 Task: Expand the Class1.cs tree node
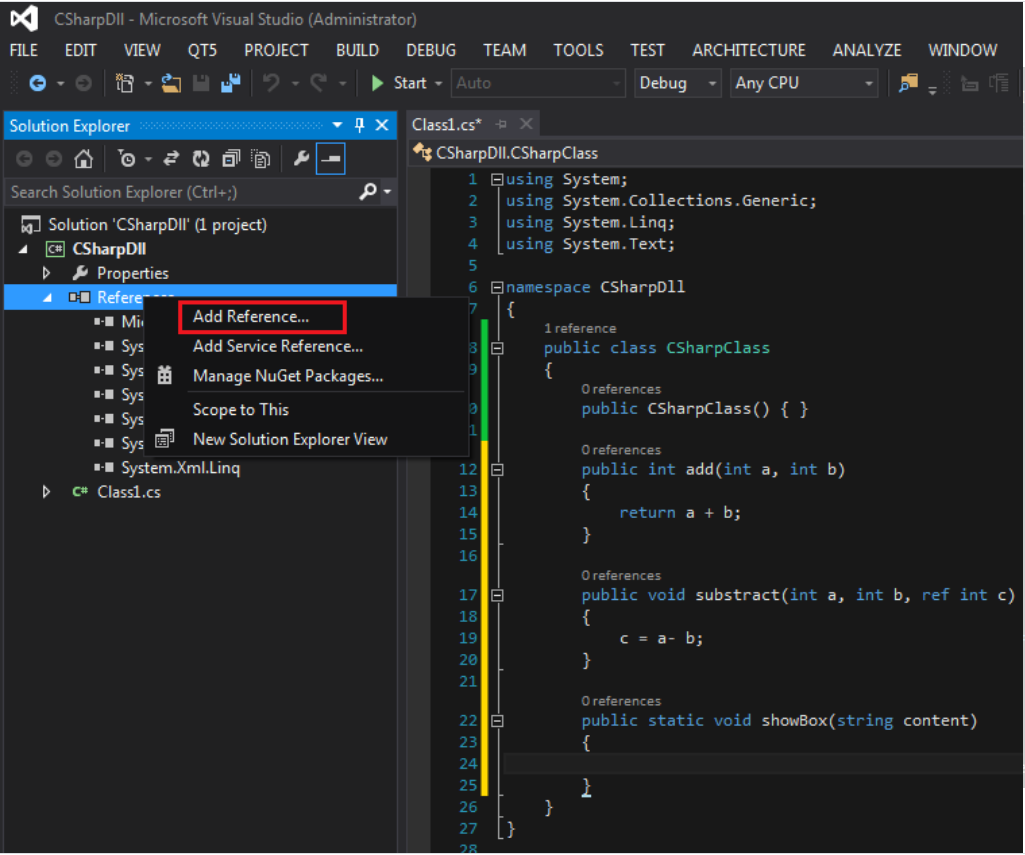click(x=46, y=492)
